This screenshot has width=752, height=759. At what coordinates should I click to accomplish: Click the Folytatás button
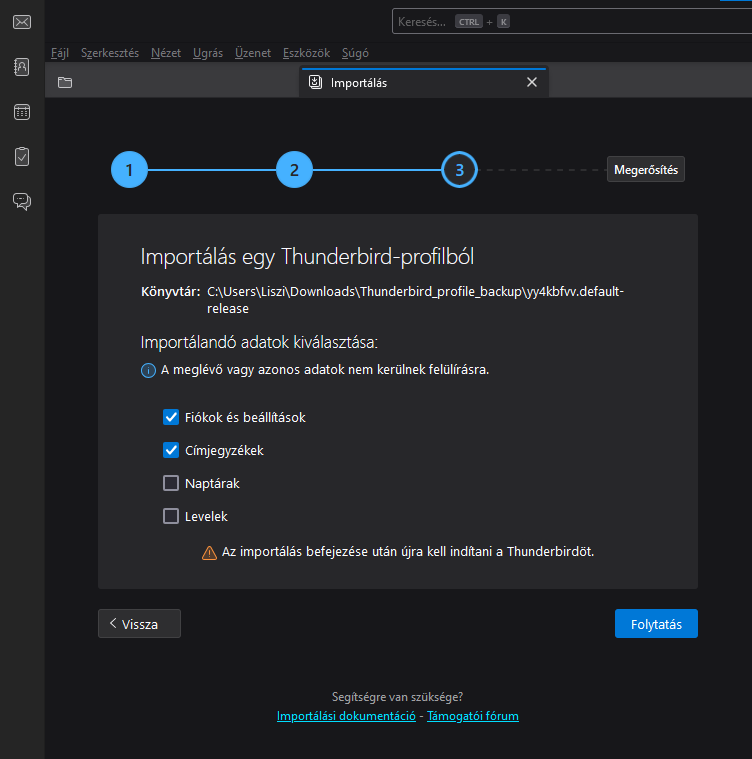click(x=656, y=623)
